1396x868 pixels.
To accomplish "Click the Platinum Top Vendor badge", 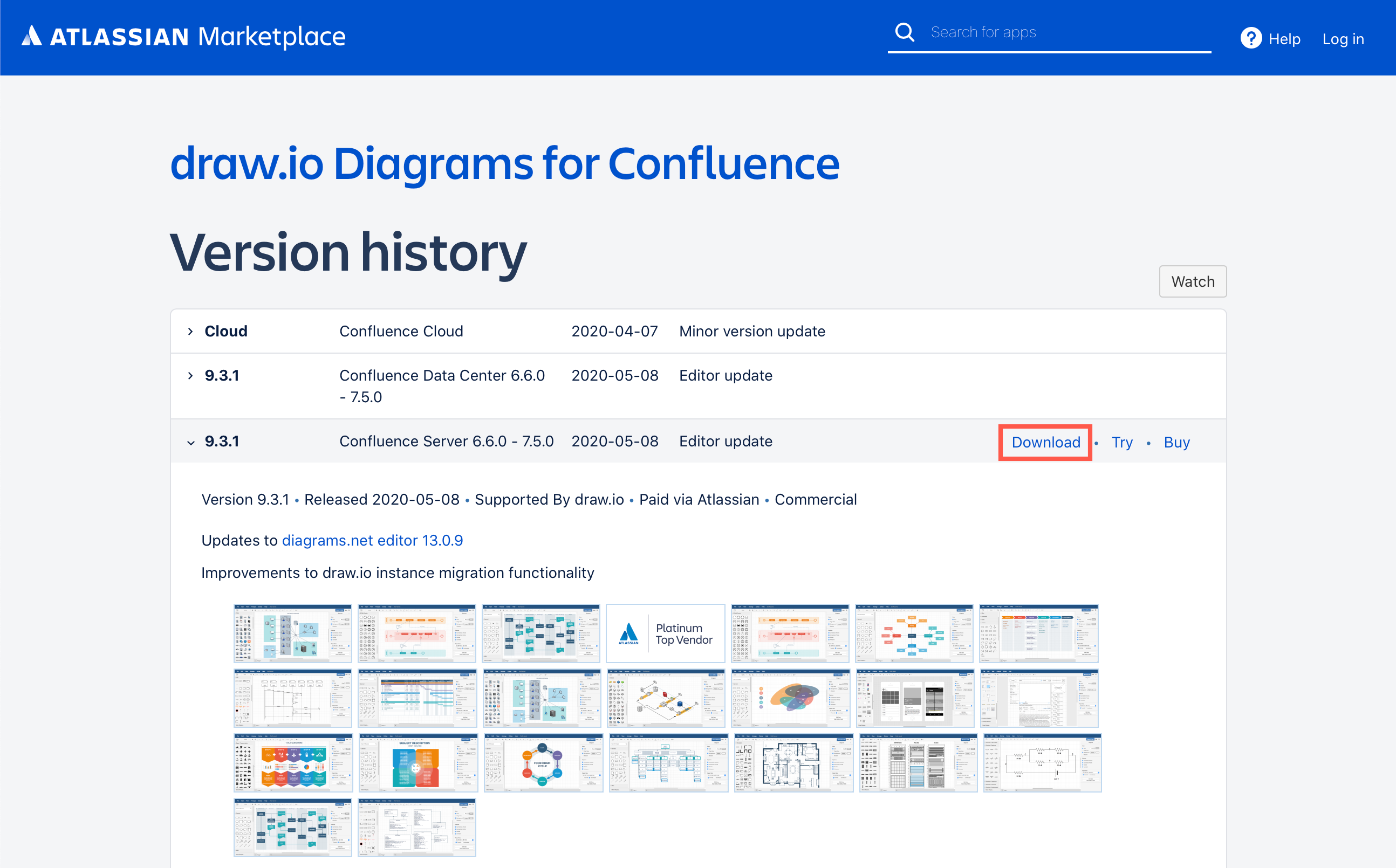I will click(665, 633).
